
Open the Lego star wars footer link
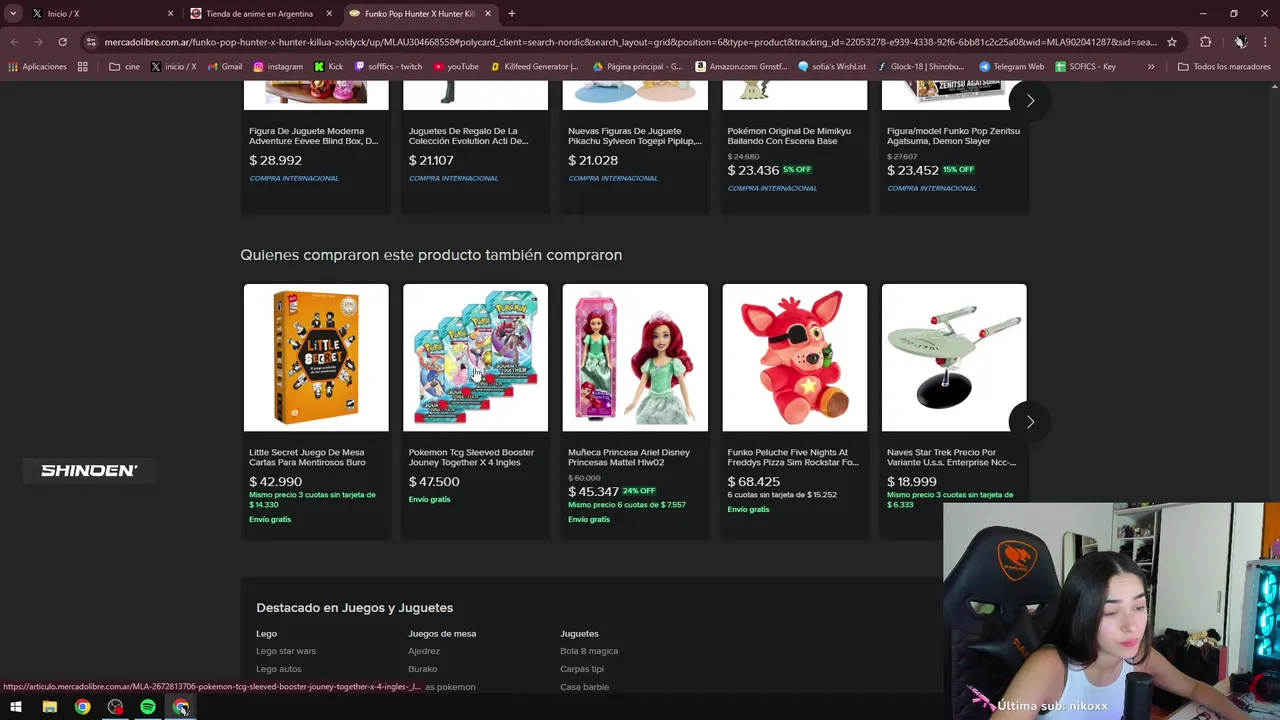[286, 651]
